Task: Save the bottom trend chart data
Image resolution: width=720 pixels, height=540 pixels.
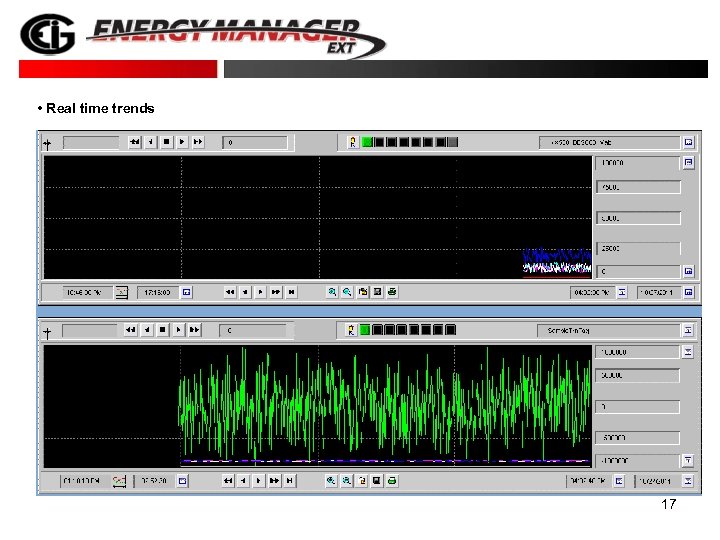Action: 377,481
